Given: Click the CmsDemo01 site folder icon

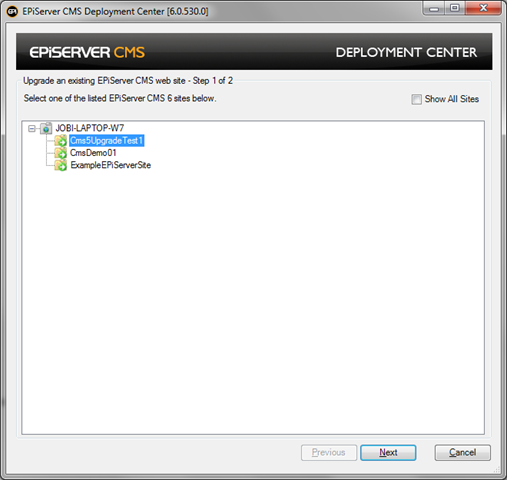Looking at the screenshot, I should tap(61, 153).
